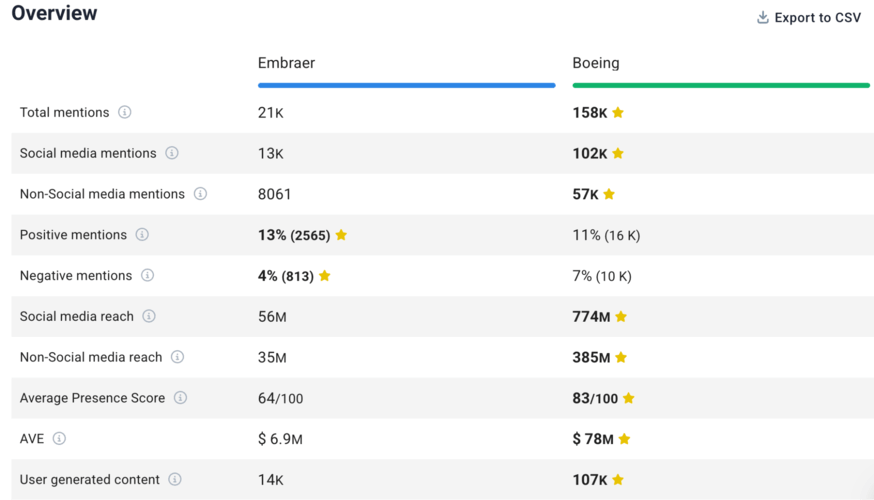Click star icon next to Boeing 158K
Image resolution: width=874 pixels, height=500 pixels.
[618, 112]
